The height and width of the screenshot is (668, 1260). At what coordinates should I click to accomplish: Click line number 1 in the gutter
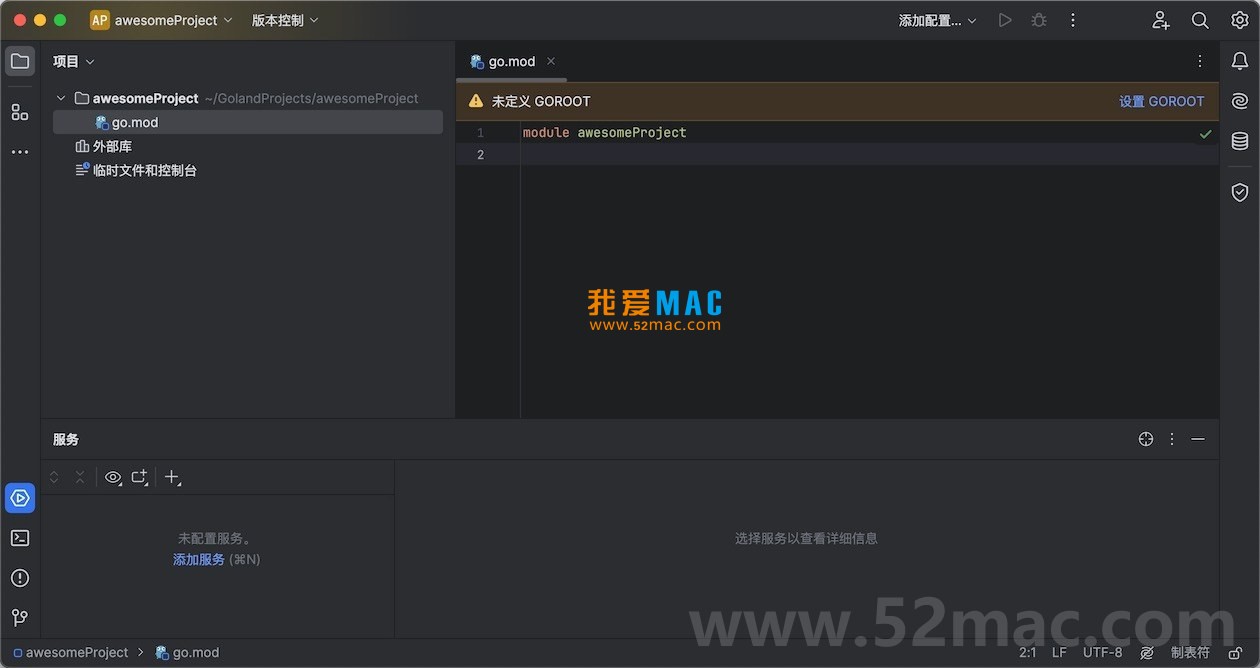click(480, 132)
